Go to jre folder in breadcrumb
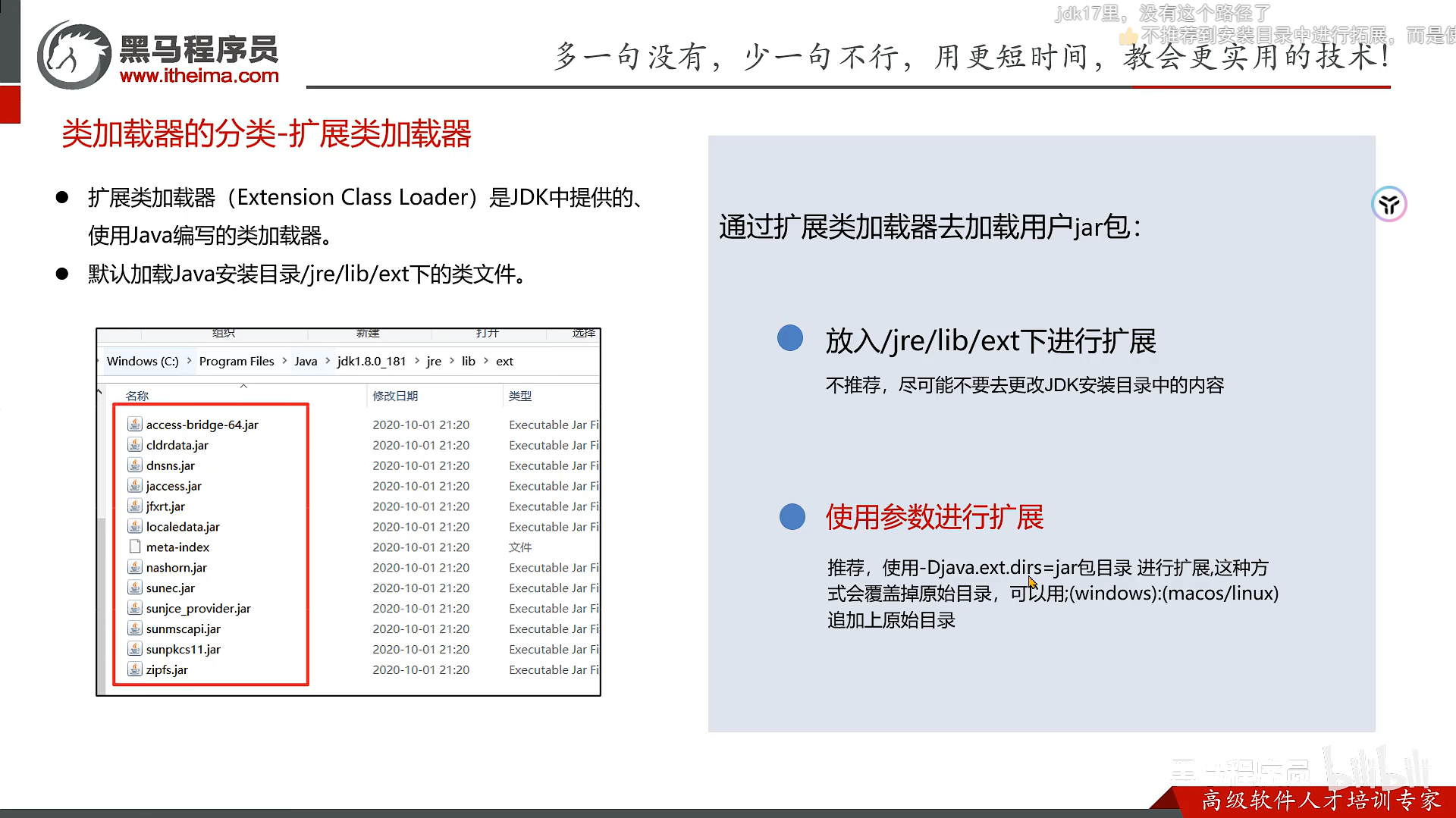Image resolution: width=1456 pixels, height=818 pixels. coord(434,361)
